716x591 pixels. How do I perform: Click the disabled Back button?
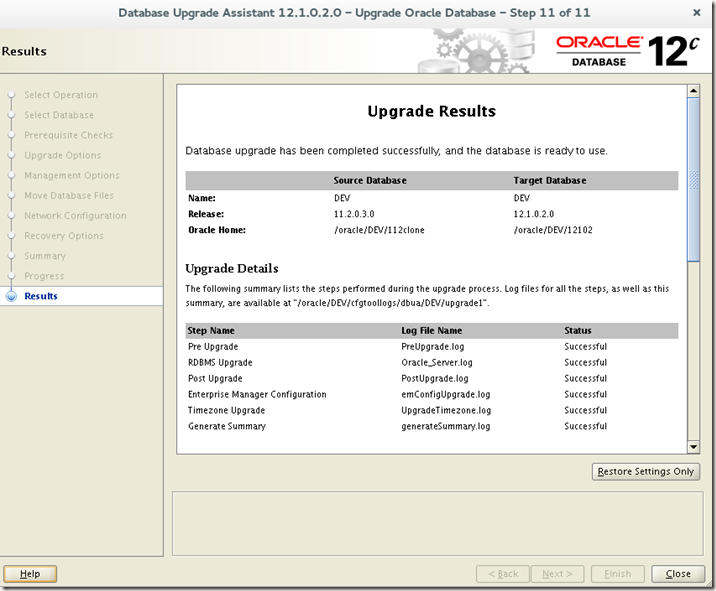tap(503, 574)
